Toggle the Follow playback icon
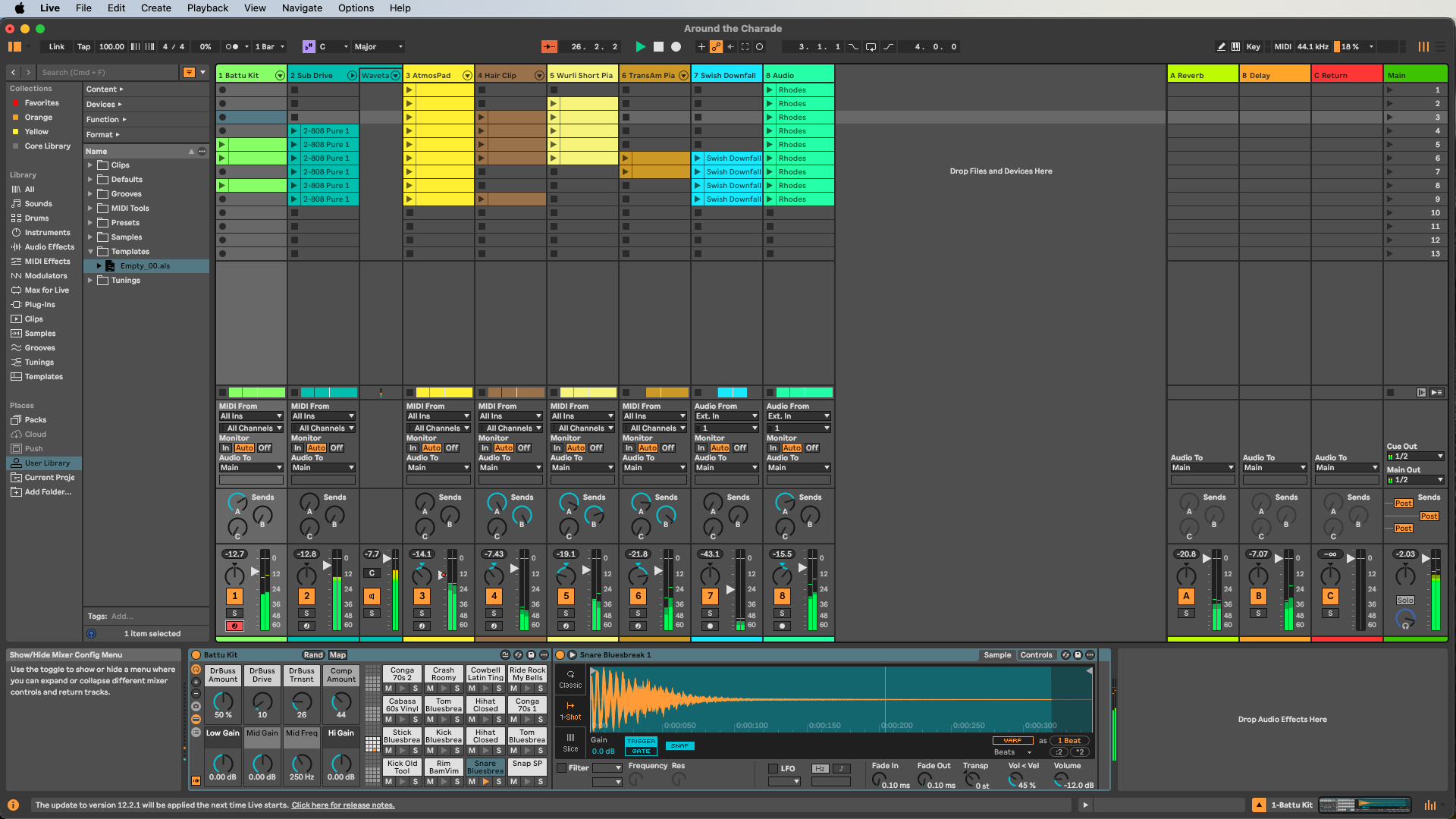Image resolution: width=1456 pixels, height=819 pixels. click(x=550, y=47)
